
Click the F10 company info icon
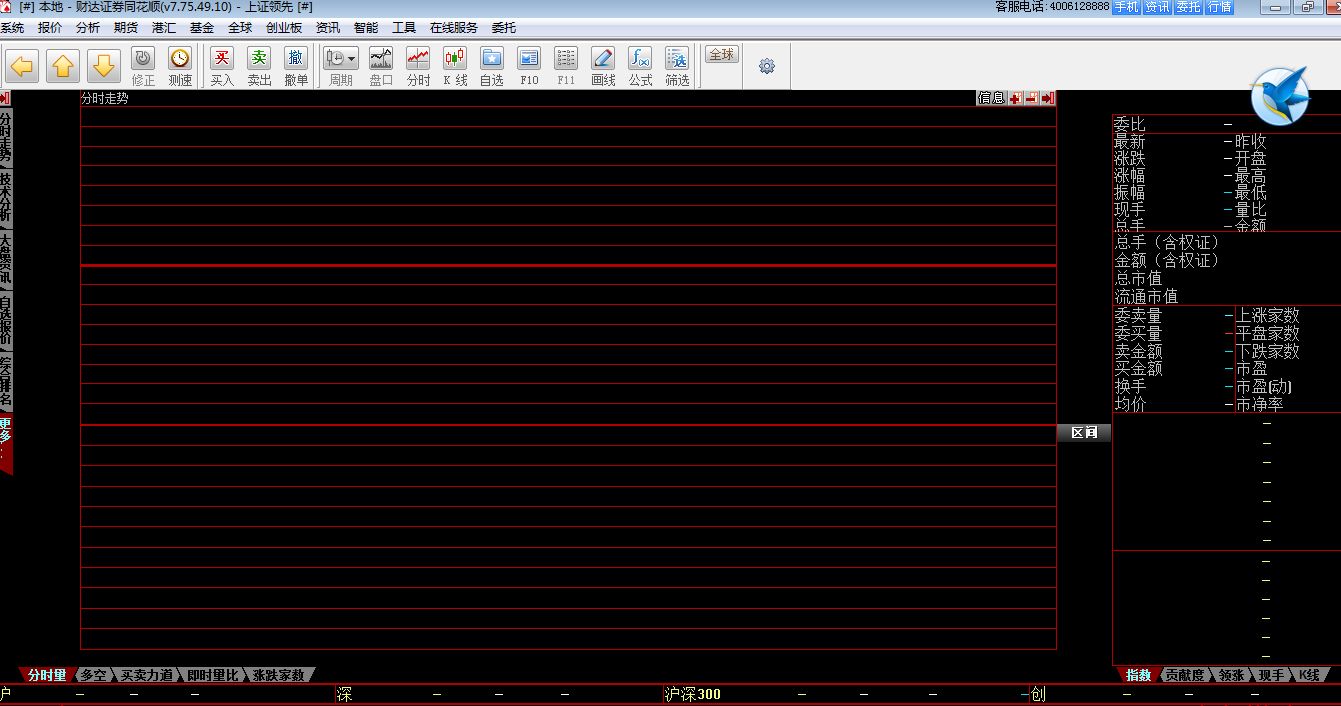[529, 67]
